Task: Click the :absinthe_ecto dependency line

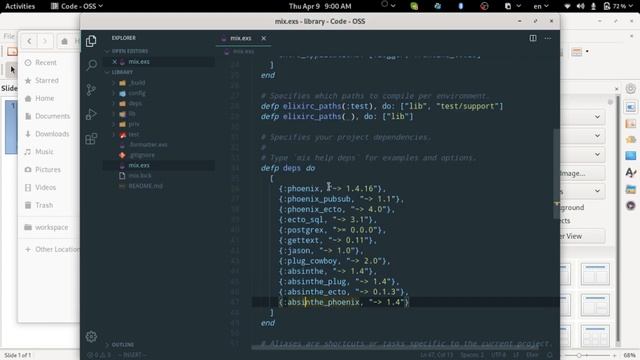Action: [344, 292]
